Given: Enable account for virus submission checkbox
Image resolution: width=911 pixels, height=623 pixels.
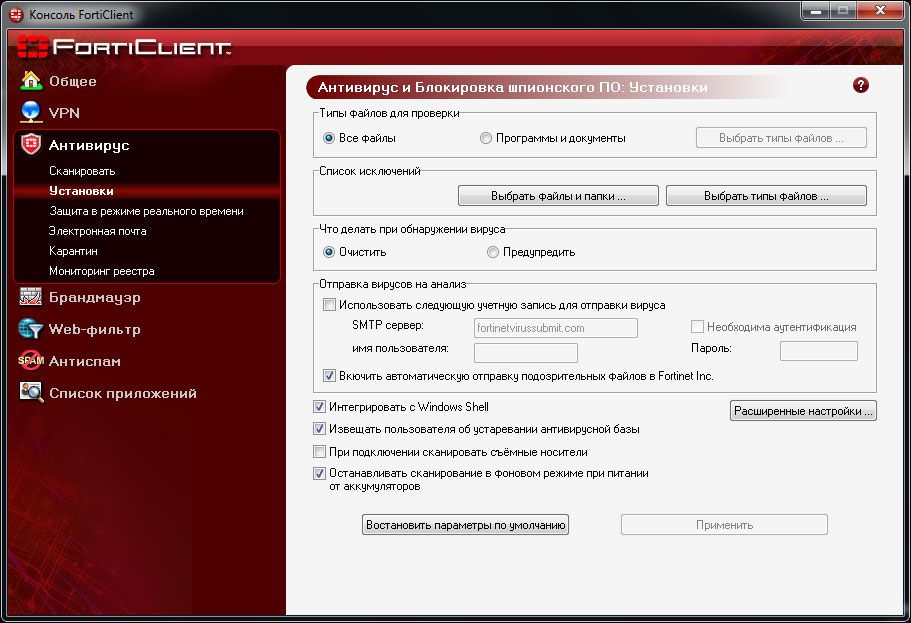Looking at the screenshot, I should coord(329,305).
